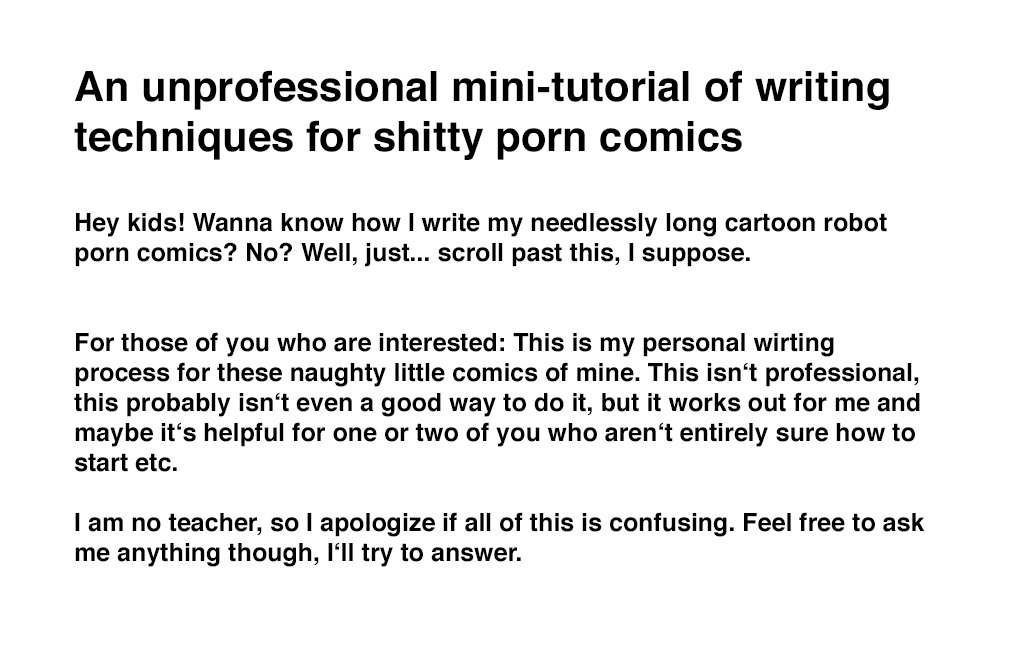Click the words 'start etc.'

[x=126, y=463]
